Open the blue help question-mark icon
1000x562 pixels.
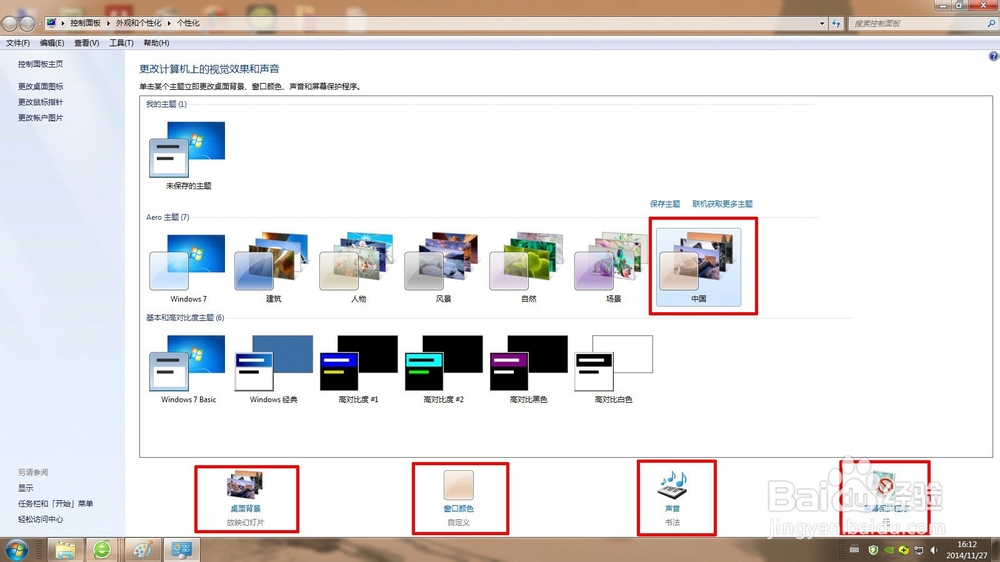click(993, 56)
